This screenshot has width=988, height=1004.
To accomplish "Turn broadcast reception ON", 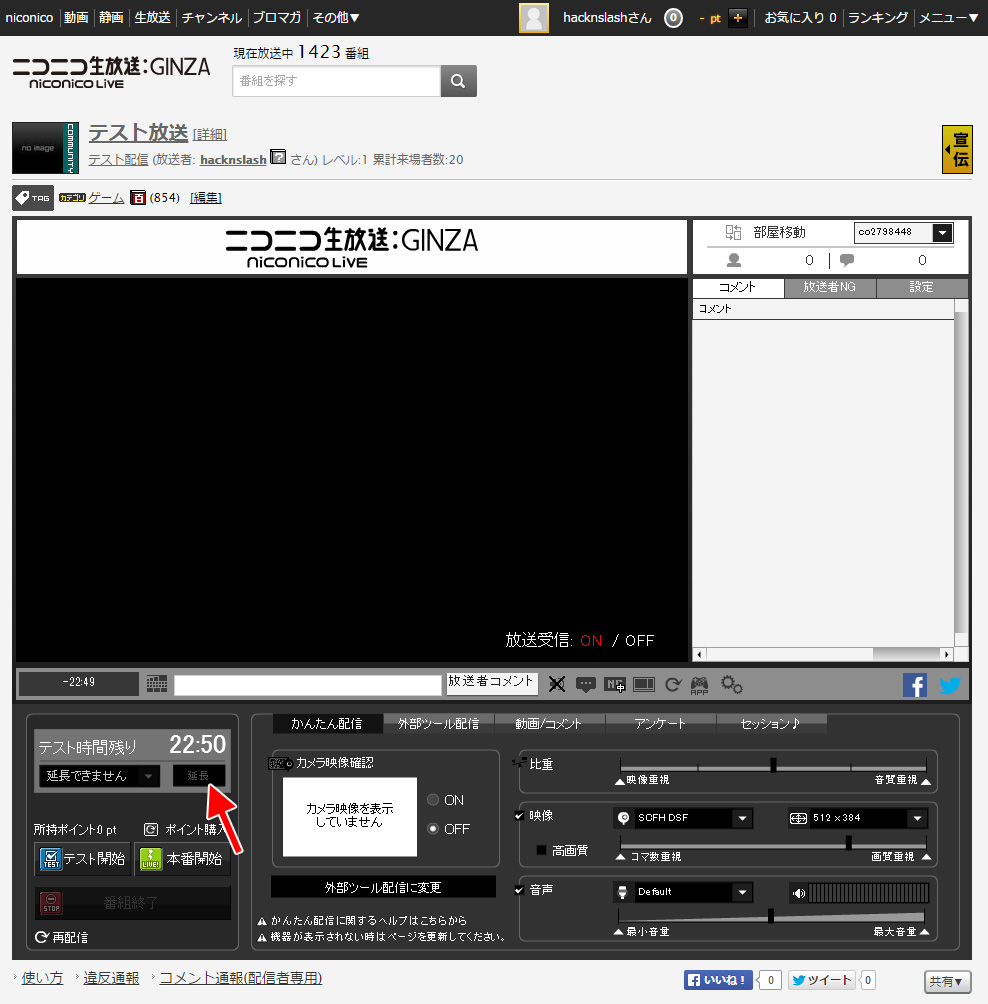I will 591,640.
